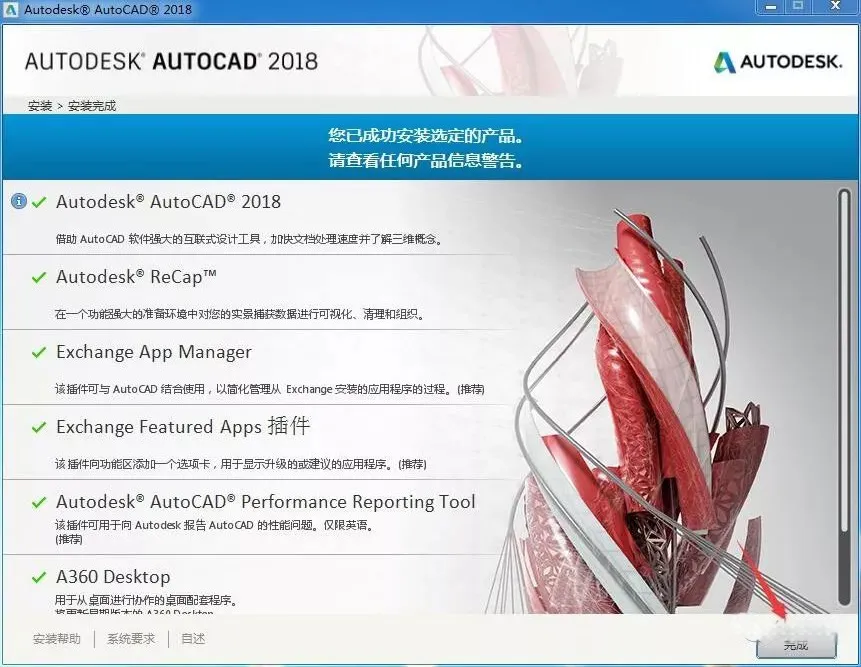
Task: Click the green checkmark next to Exchange App Manager
Action: tap(38, 352)
